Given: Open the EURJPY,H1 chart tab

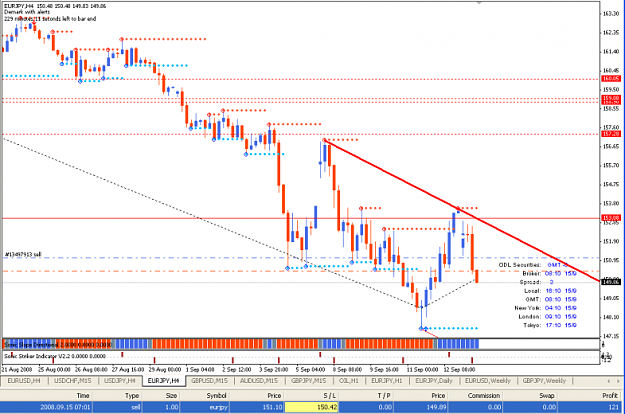Looking at the screenshot, I should click(387, 381).
